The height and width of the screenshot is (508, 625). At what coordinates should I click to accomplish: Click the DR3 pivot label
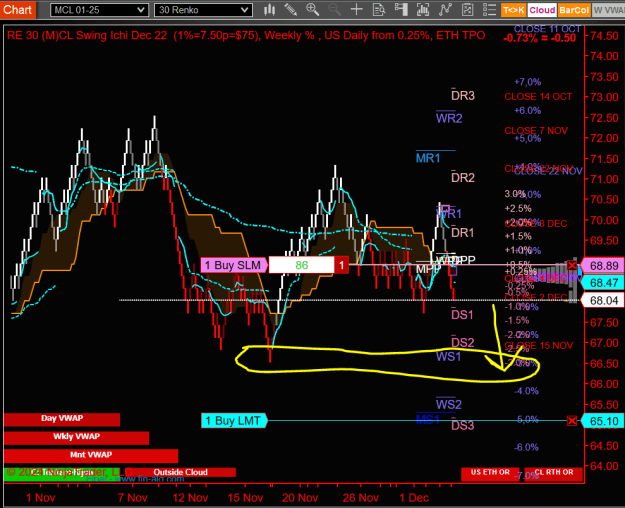point(463,96)
